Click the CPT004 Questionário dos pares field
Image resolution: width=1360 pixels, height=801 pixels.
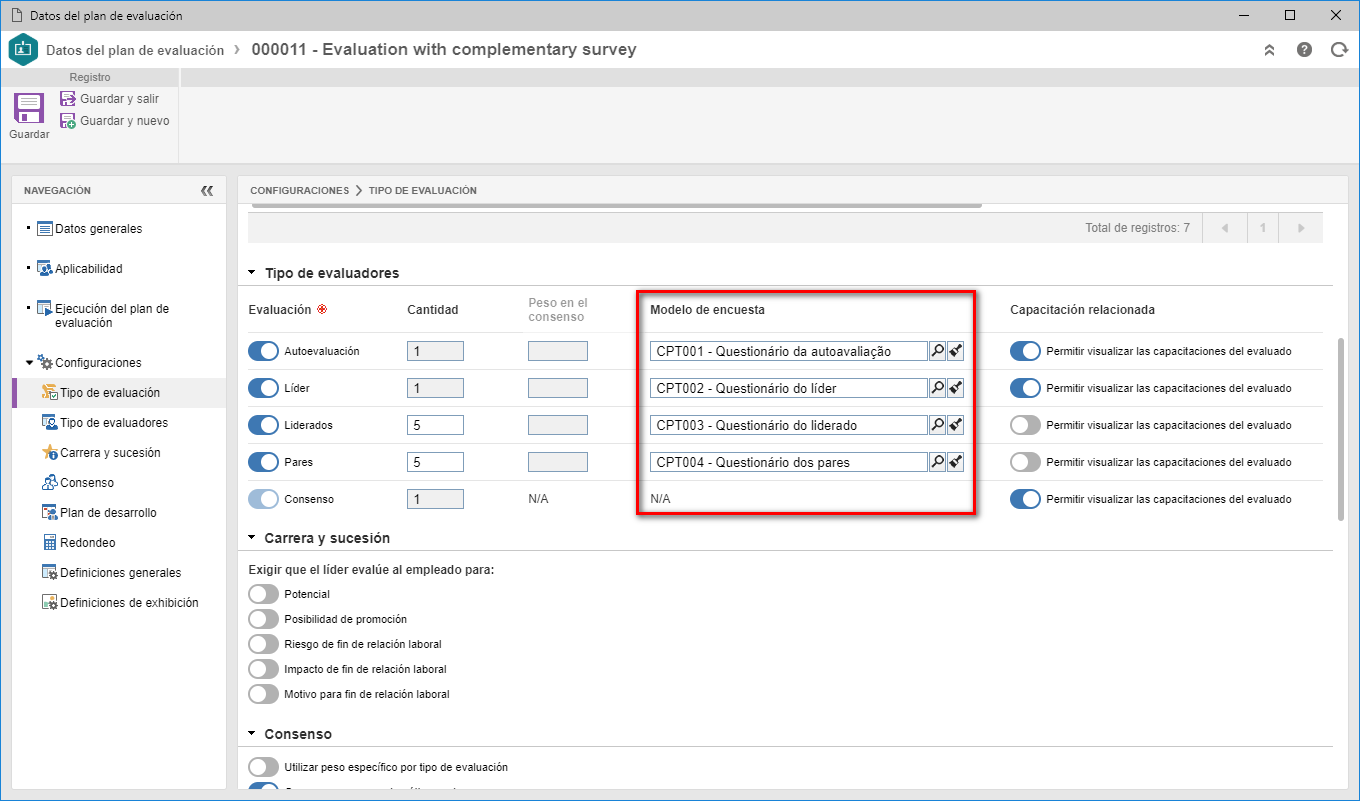[x=789, y=462]
